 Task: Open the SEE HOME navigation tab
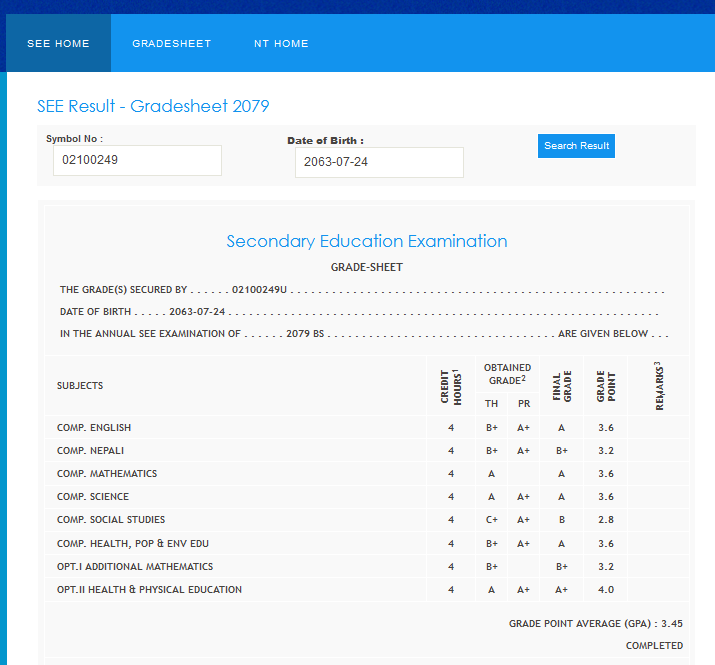click(x=58, y=44)
